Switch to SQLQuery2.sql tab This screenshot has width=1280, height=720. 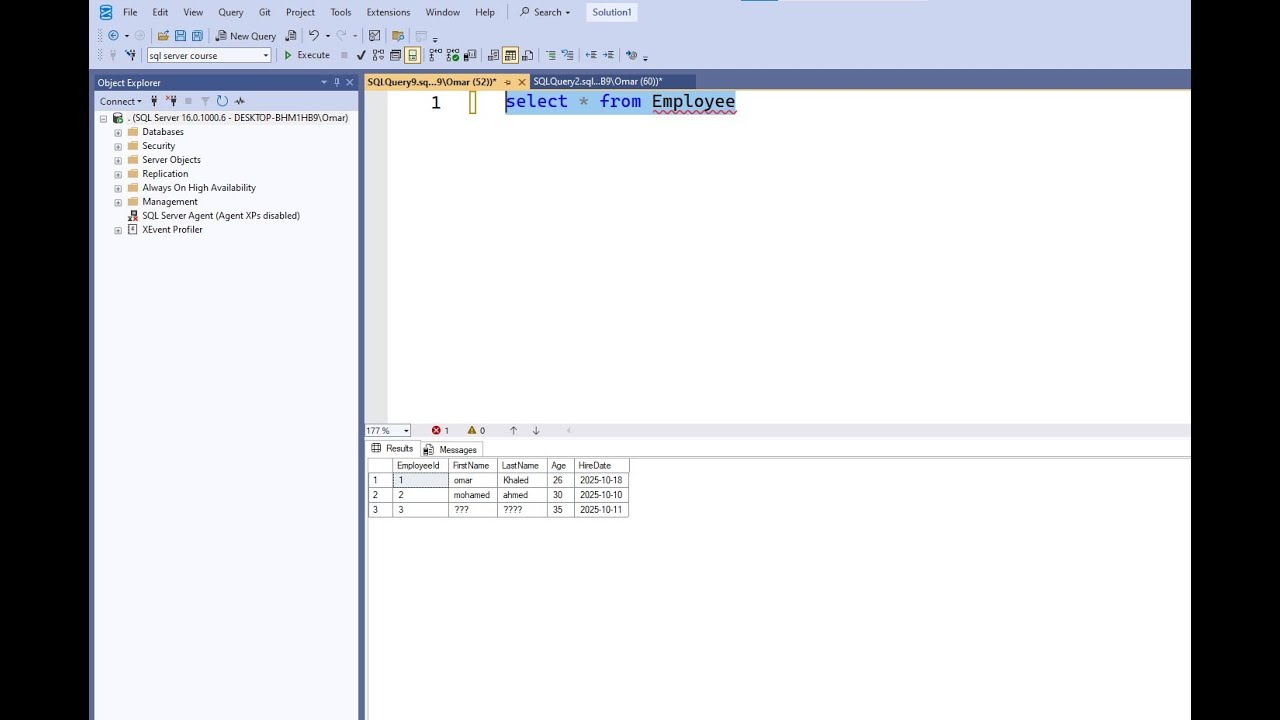point(598,82)
